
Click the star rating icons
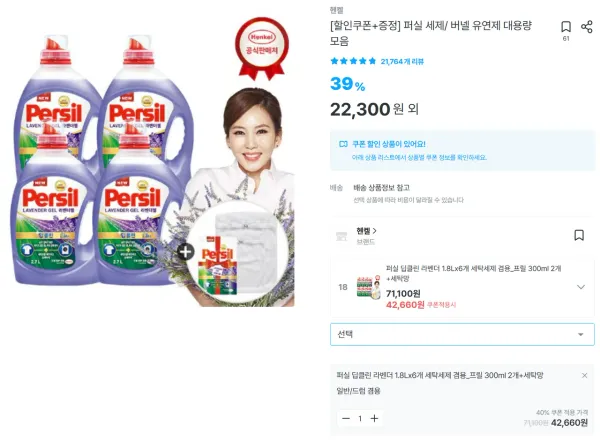pyautogui.click(x=353, y=61)
